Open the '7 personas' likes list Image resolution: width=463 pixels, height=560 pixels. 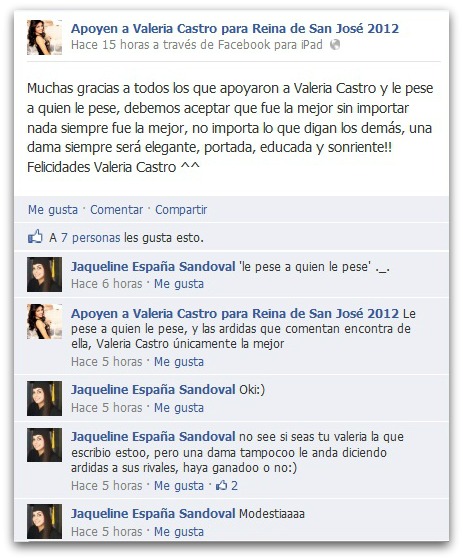pyautogui.click(x=90, y=238)
